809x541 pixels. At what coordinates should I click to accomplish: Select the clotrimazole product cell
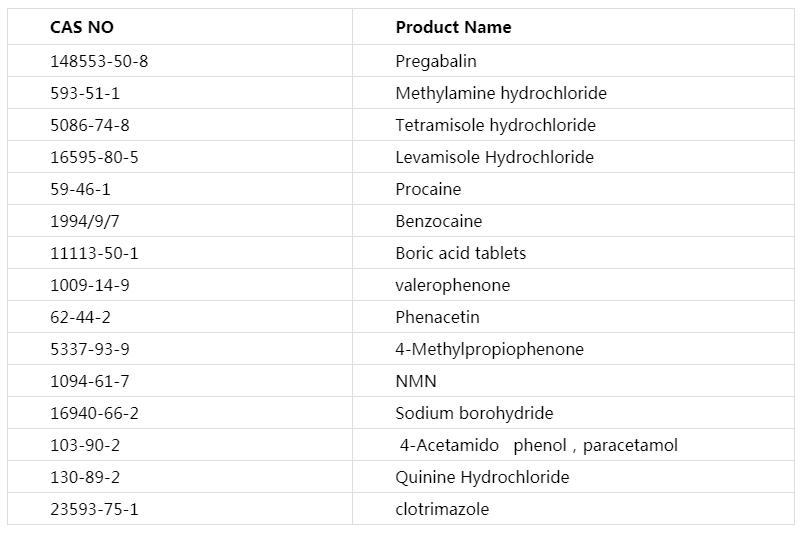(x=442, y=509)
